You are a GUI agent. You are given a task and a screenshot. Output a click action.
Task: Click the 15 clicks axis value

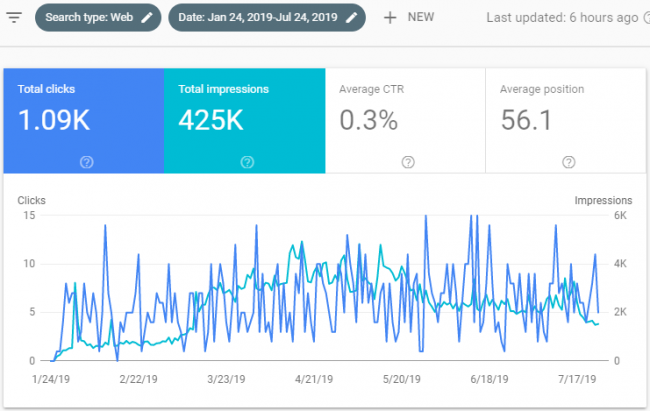29,215
